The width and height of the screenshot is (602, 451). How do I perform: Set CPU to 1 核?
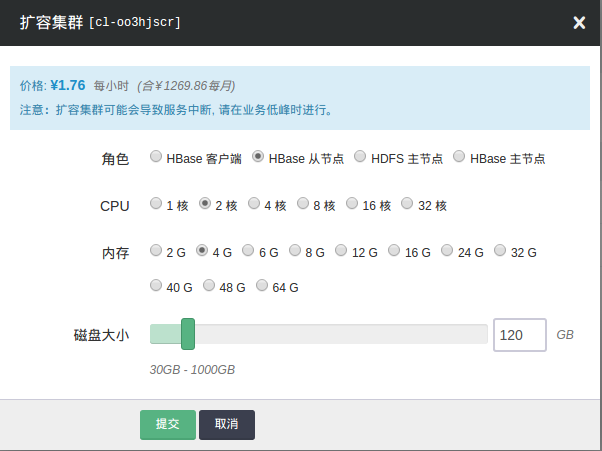coord(156,204)
